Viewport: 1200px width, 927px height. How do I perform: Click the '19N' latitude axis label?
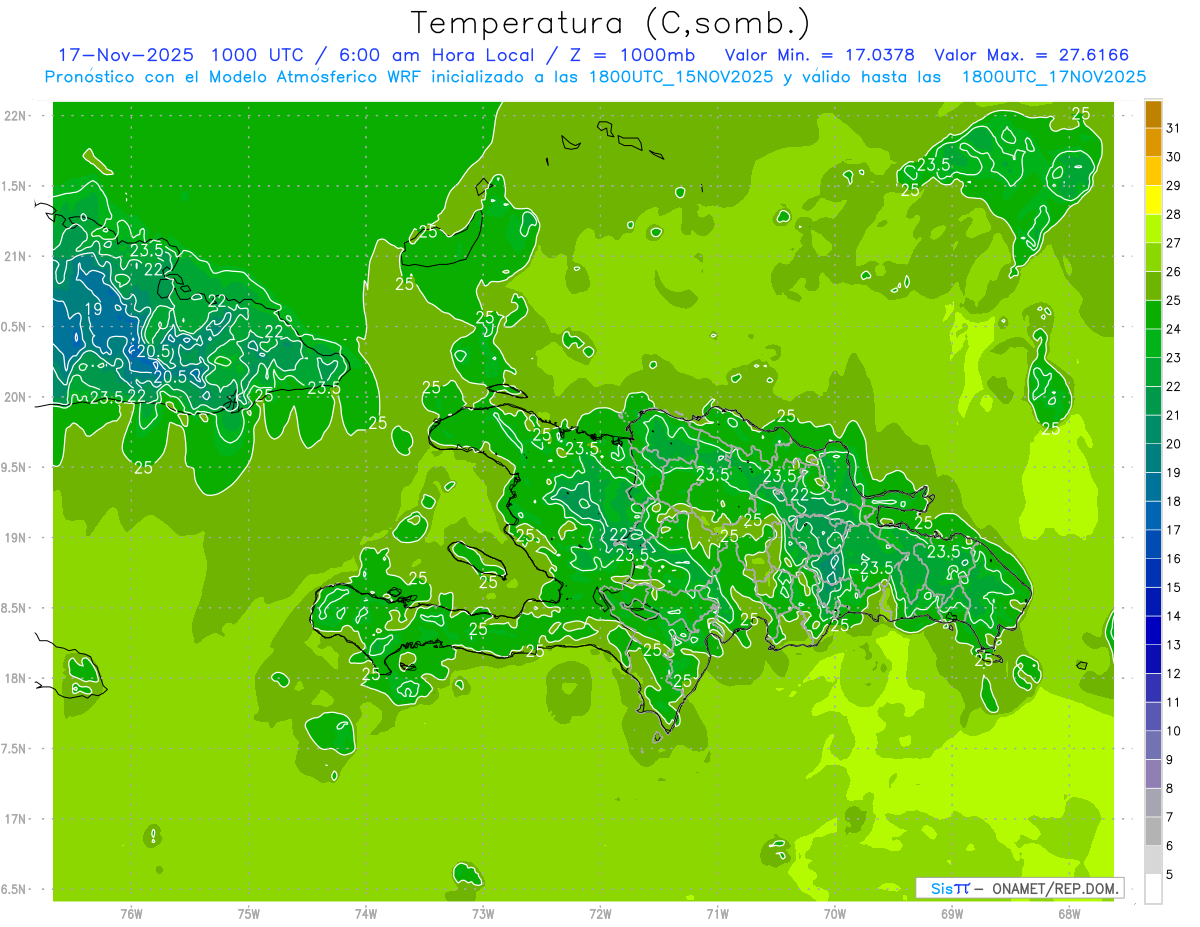(x=15, y=538)
